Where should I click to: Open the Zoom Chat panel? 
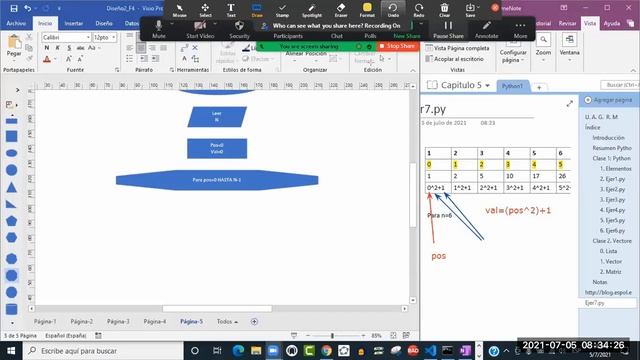337,36
